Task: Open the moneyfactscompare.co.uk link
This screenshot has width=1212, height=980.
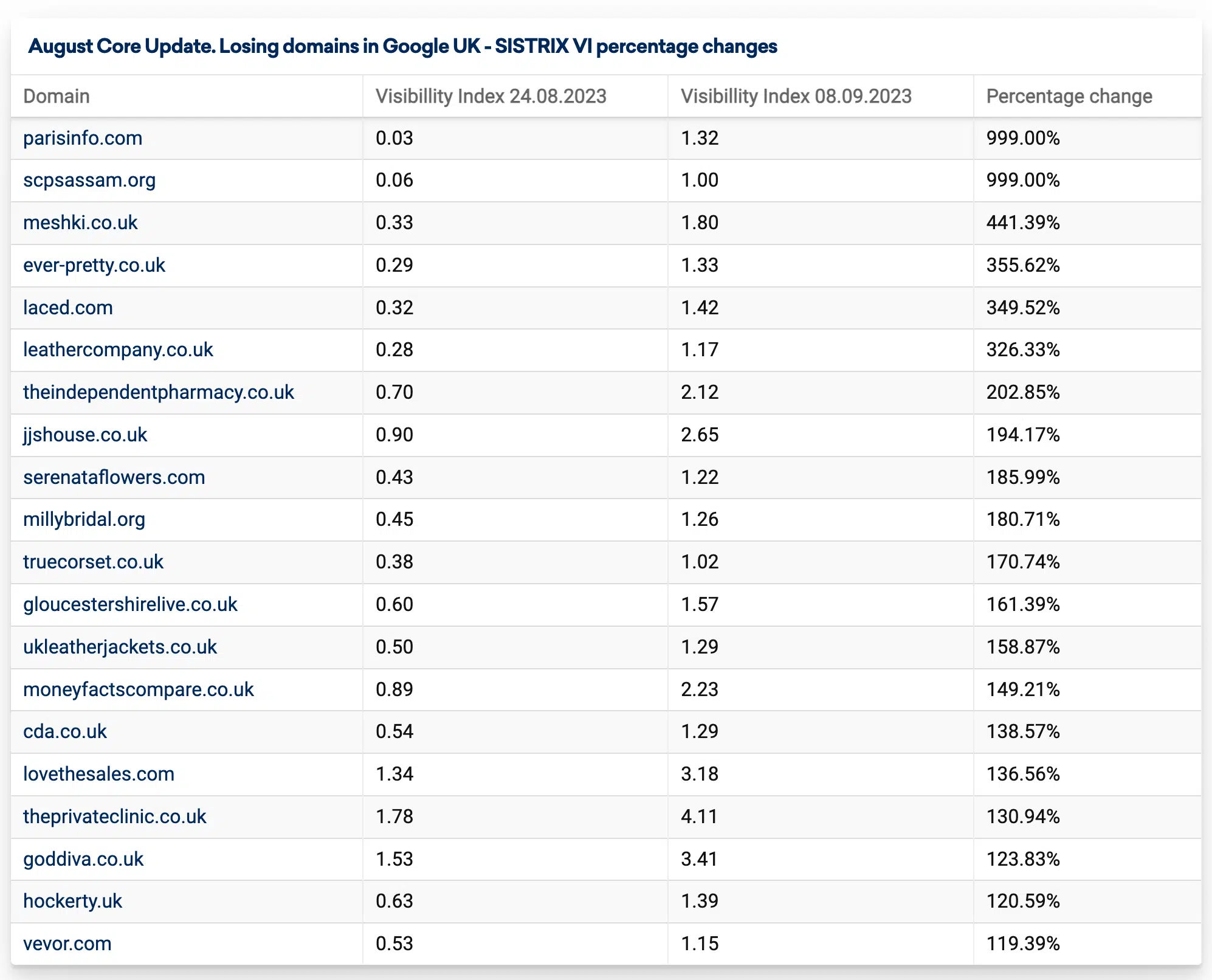Action: coord(139,689)
